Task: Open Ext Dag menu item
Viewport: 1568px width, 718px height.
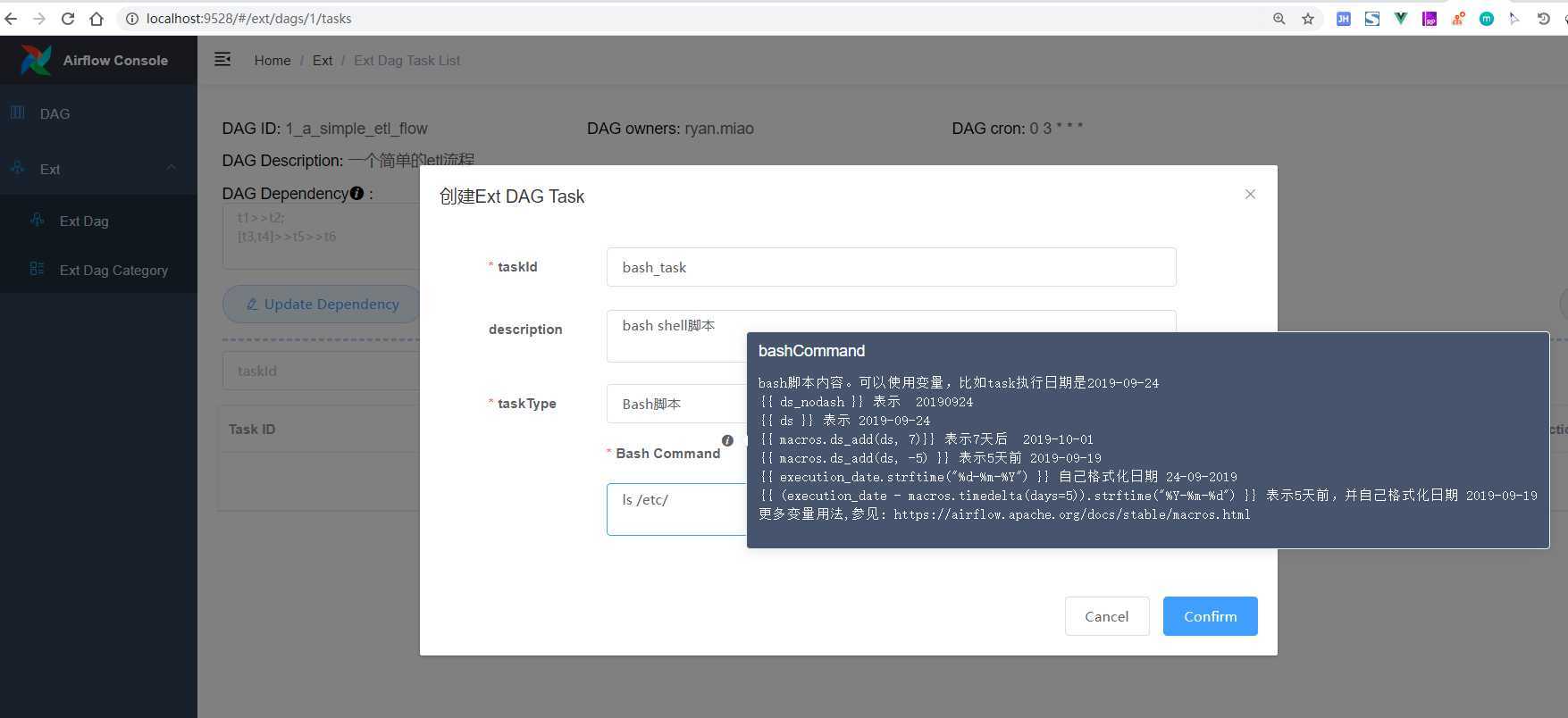Action: (x=98, y=221)
